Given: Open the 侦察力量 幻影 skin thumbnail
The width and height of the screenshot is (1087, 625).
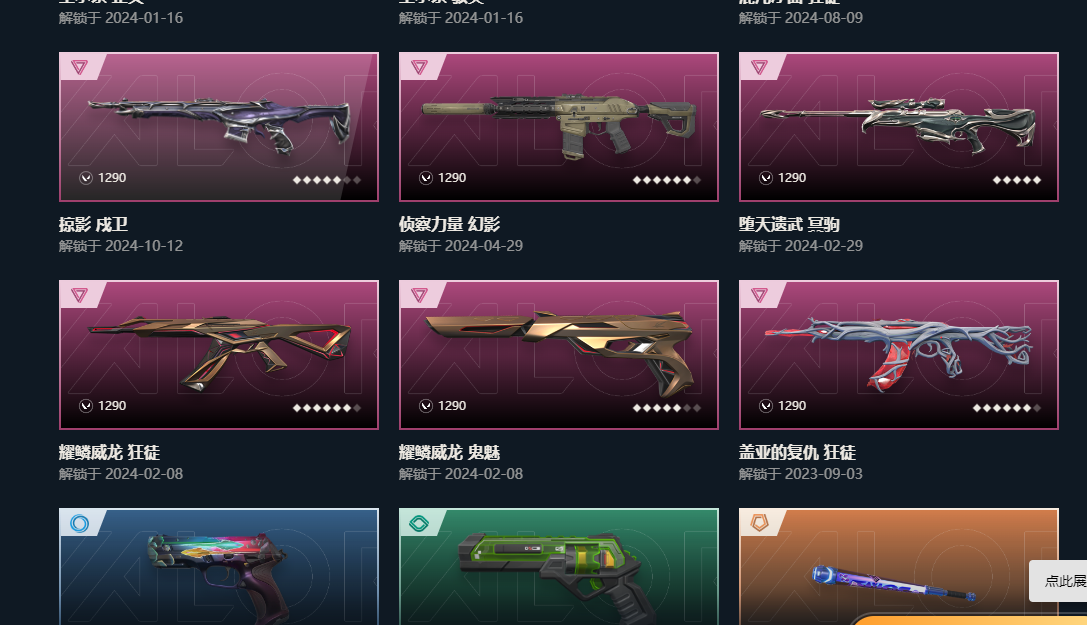Looking at the screenshot, I should point(559,127).
